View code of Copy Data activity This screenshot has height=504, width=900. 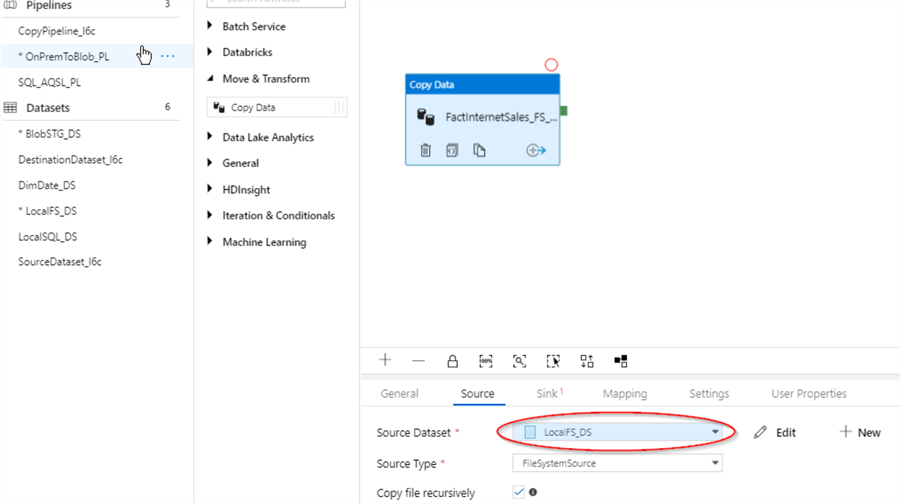click(x=452, y=150)
